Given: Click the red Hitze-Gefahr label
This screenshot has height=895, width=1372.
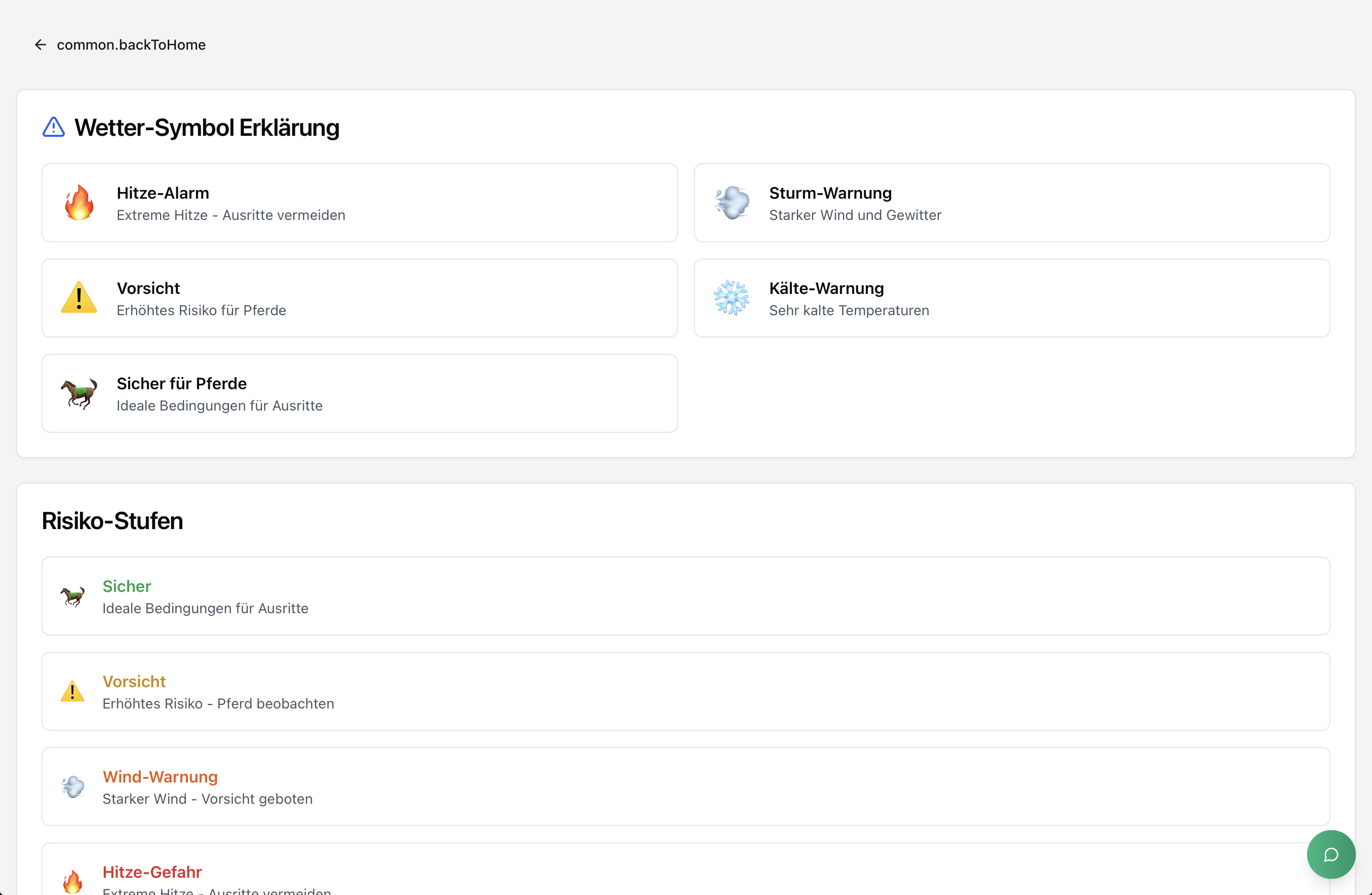Looking at the screenshot, I should coord(152,872).
